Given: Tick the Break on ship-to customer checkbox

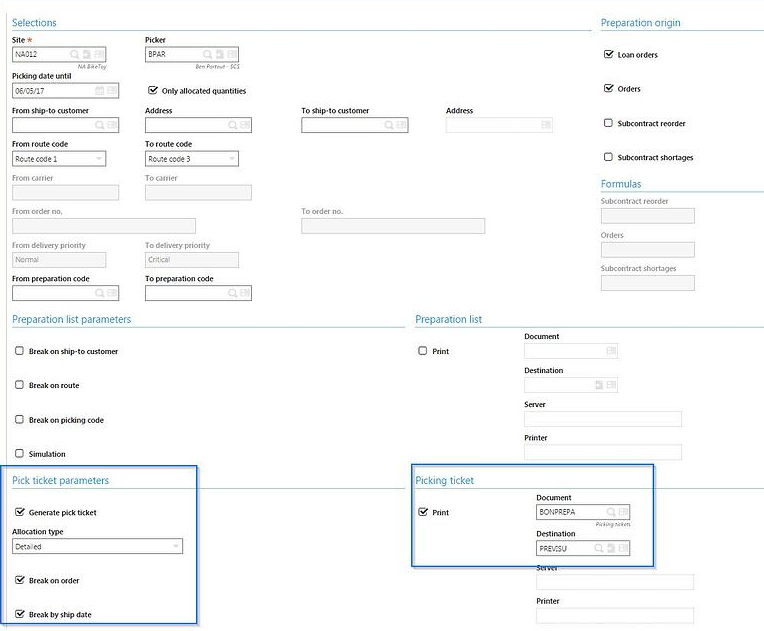Looking at the screenshot, I should (x=19, y=351).
